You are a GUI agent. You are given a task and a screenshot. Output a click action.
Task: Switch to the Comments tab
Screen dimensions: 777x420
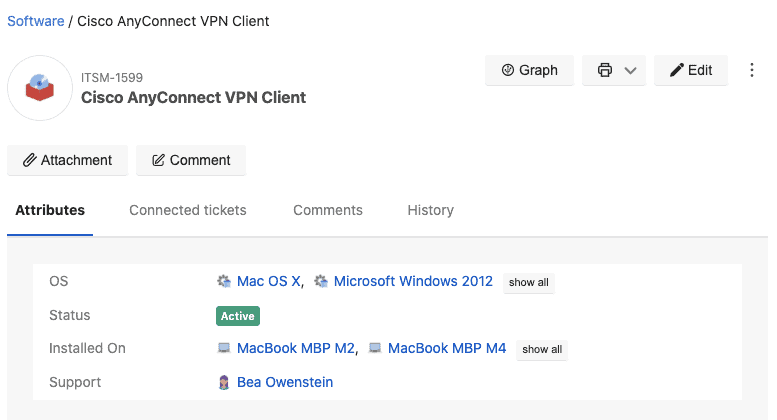328,210
